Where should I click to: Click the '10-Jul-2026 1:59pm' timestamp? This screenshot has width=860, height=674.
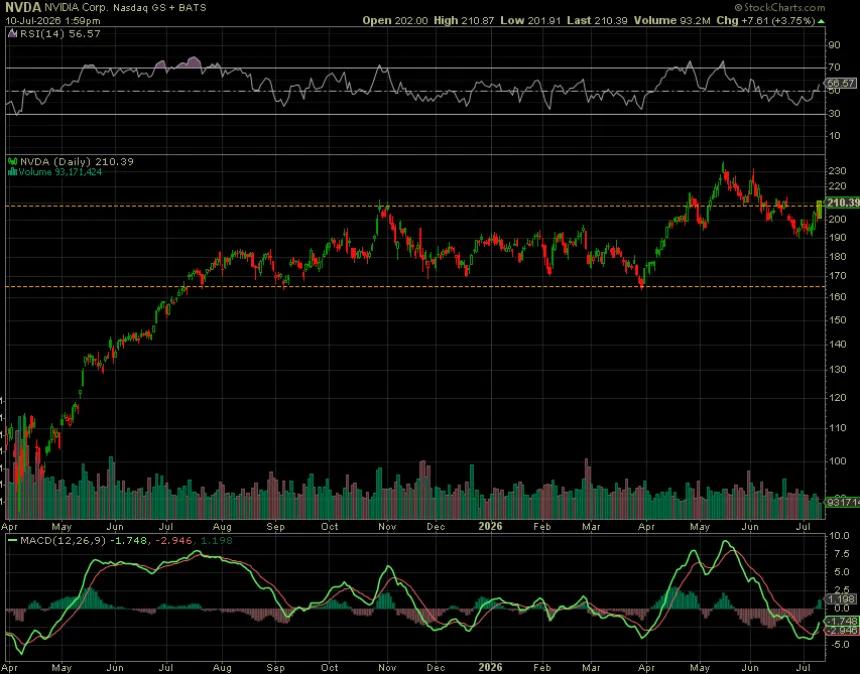pos(53,21)
